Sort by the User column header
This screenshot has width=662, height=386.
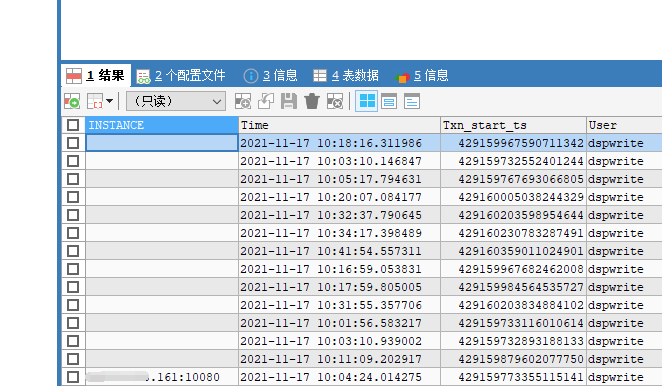coord(624,125)
